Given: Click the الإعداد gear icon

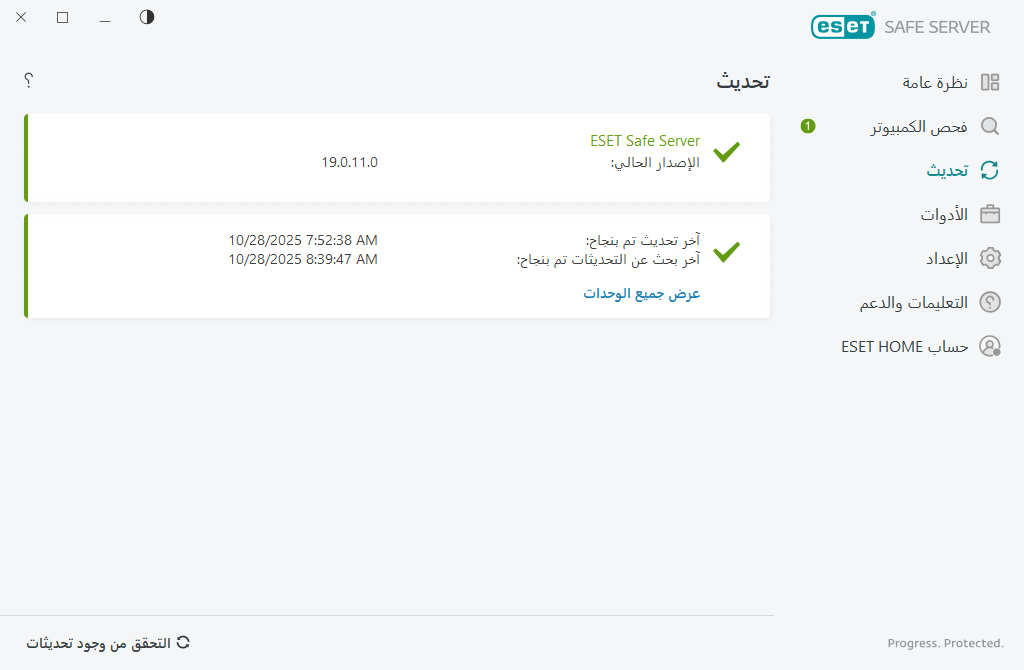Looking at the screenshot, I should click(990, 258).
